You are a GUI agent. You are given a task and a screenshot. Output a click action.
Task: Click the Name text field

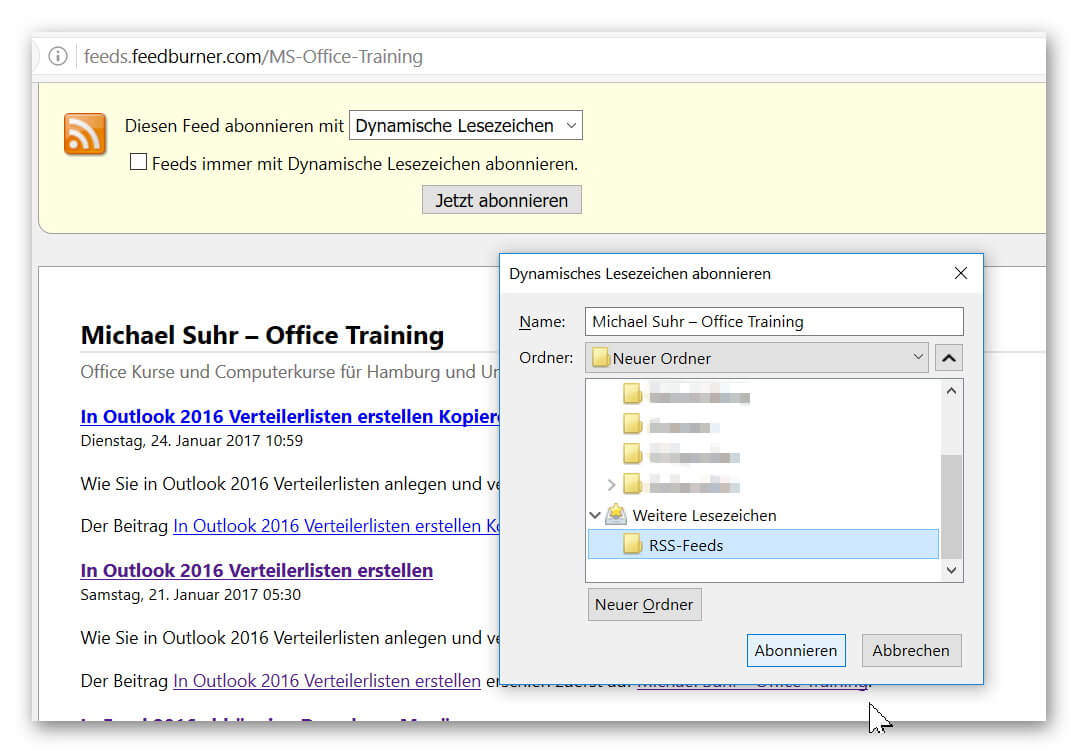774,321
